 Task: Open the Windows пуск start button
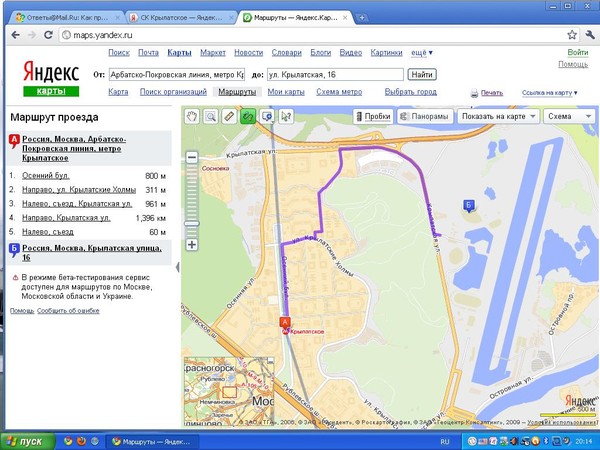click(28, 441)
